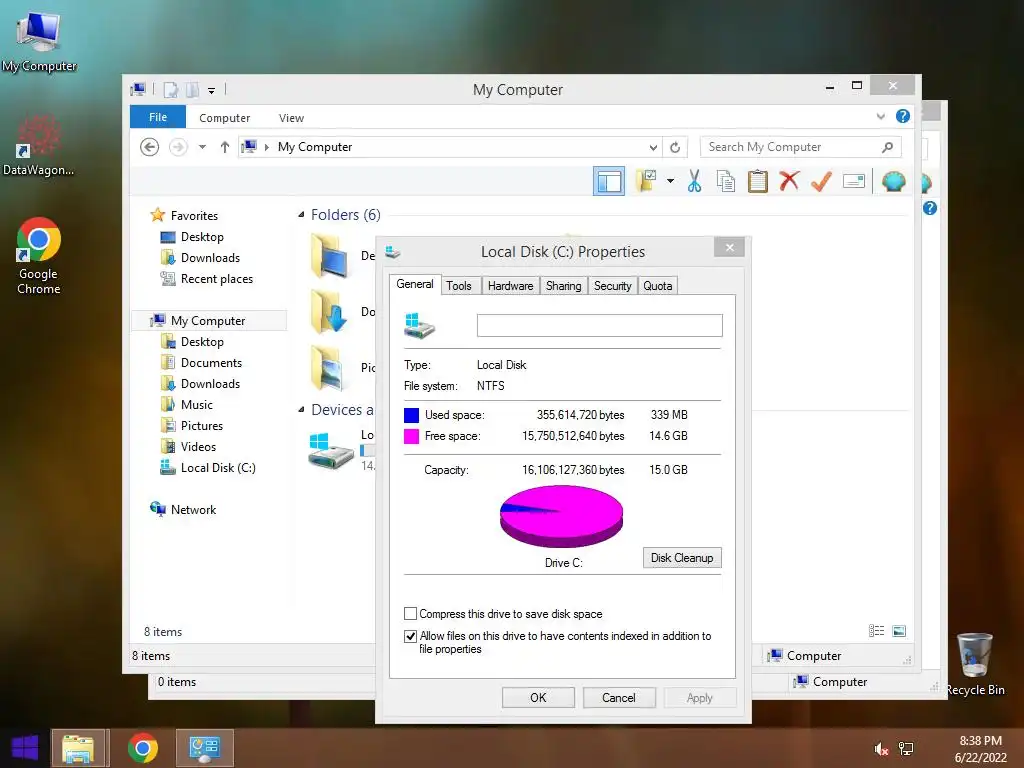
Task: Open dropdown arrow beside folder options icon
Action: (x=670, y=181)
